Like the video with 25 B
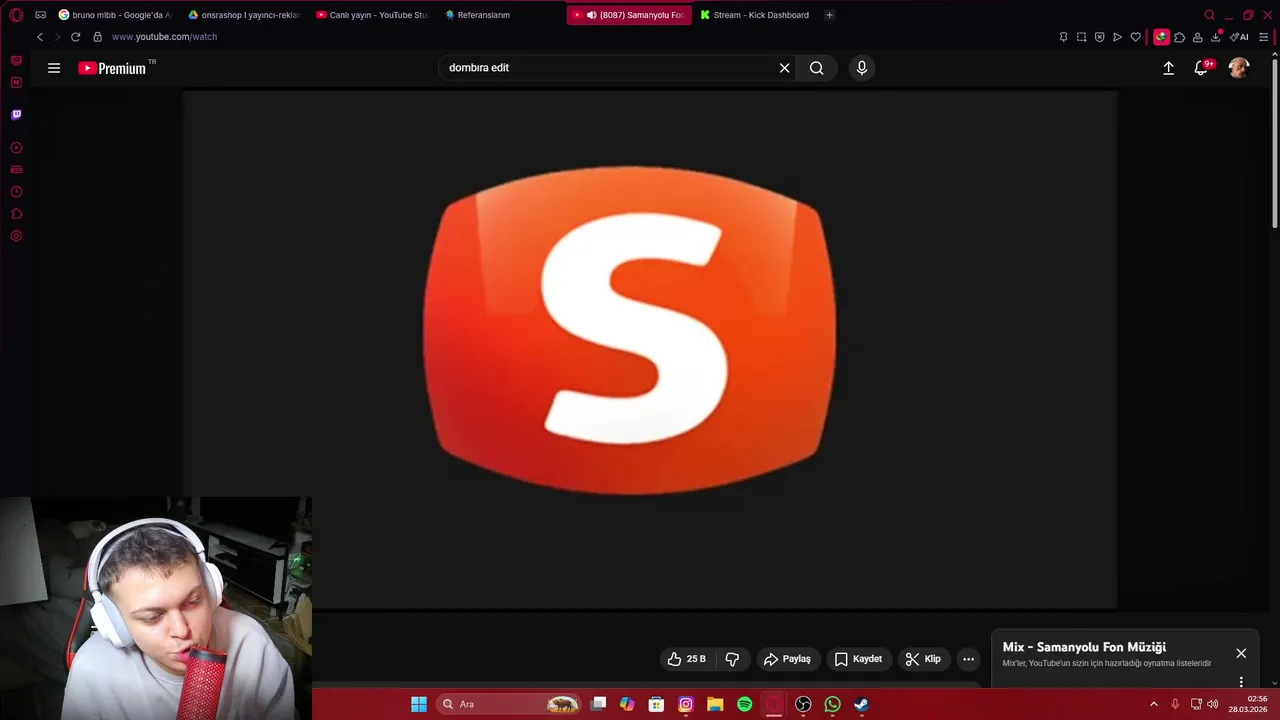 click(x=687, y=659)
